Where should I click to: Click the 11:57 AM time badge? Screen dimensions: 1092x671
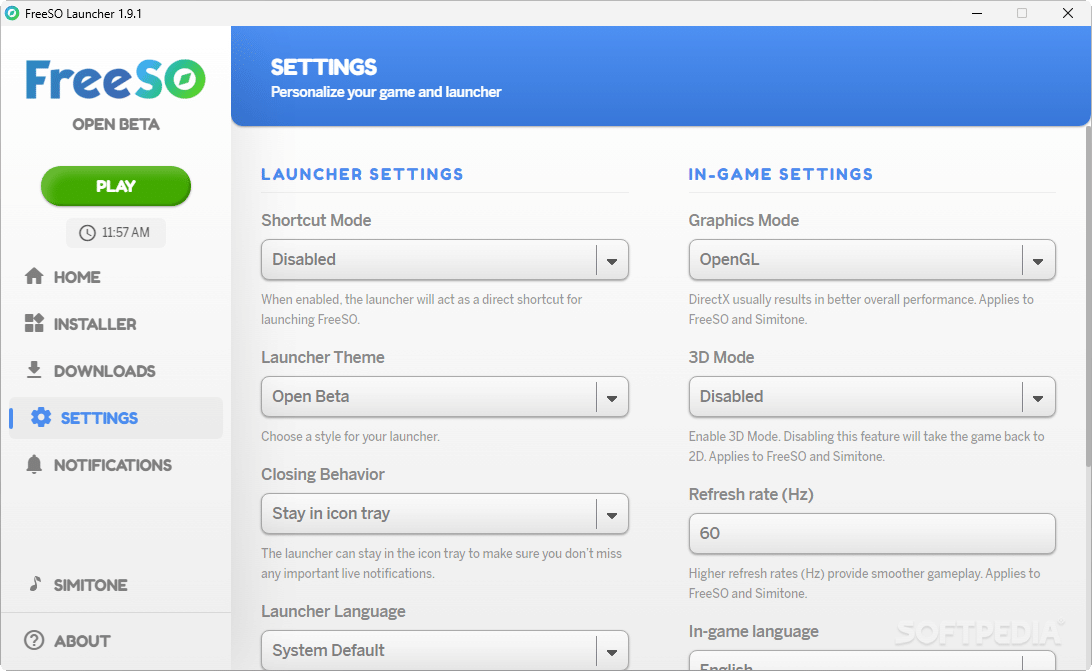coord(116,233)
